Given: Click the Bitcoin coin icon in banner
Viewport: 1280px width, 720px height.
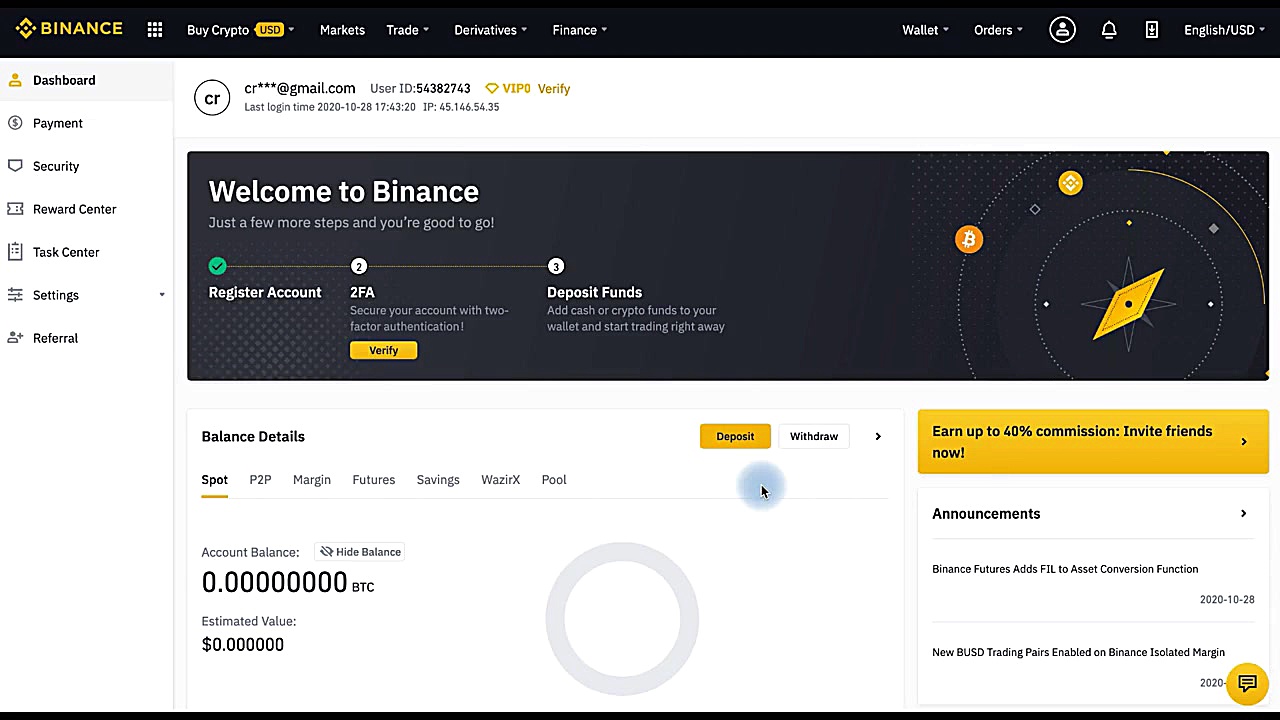Looking at the screenshot, I should click(968, 239).
